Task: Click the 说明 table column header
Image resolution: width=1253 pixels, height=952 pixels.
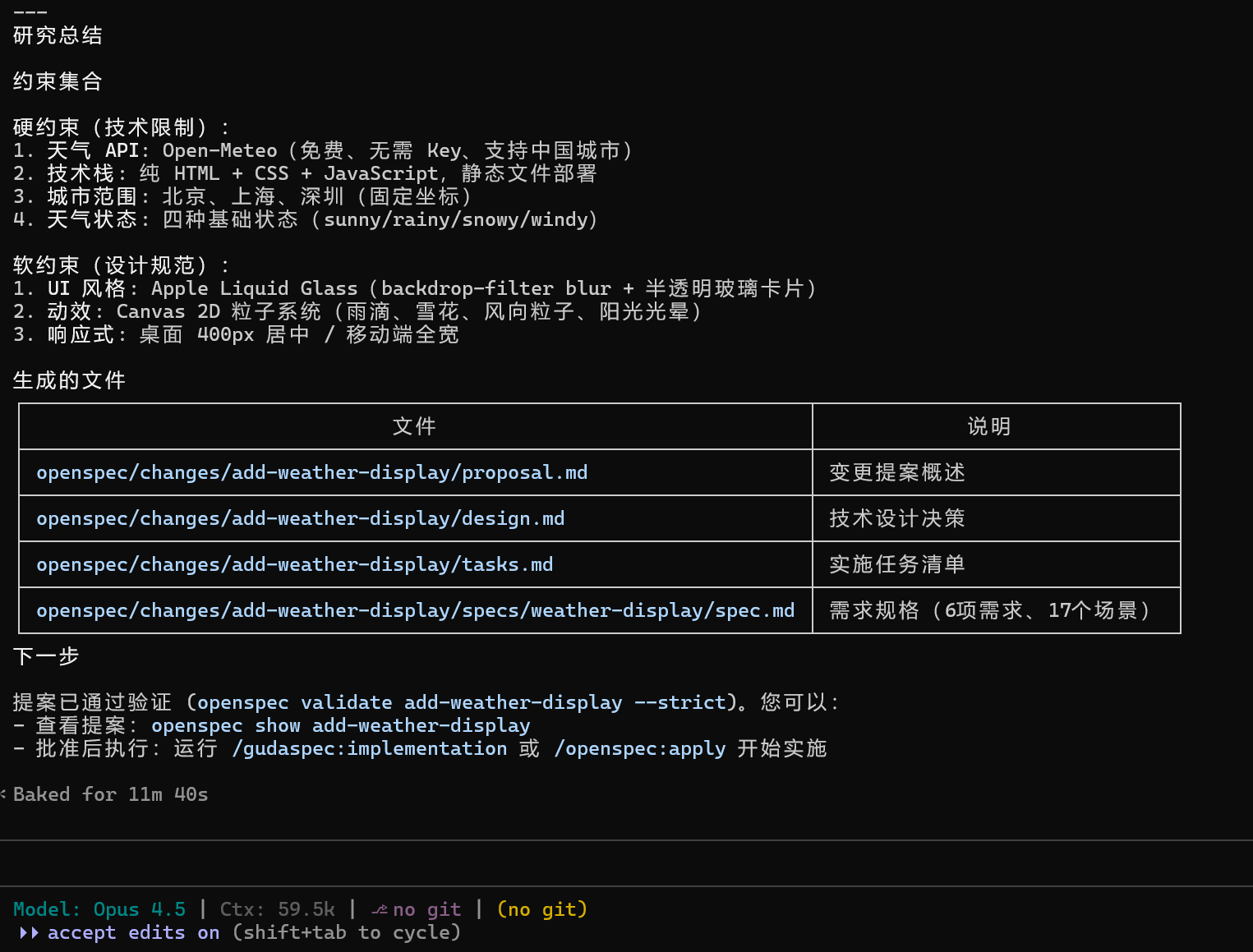Action: (x=989, y=426)
